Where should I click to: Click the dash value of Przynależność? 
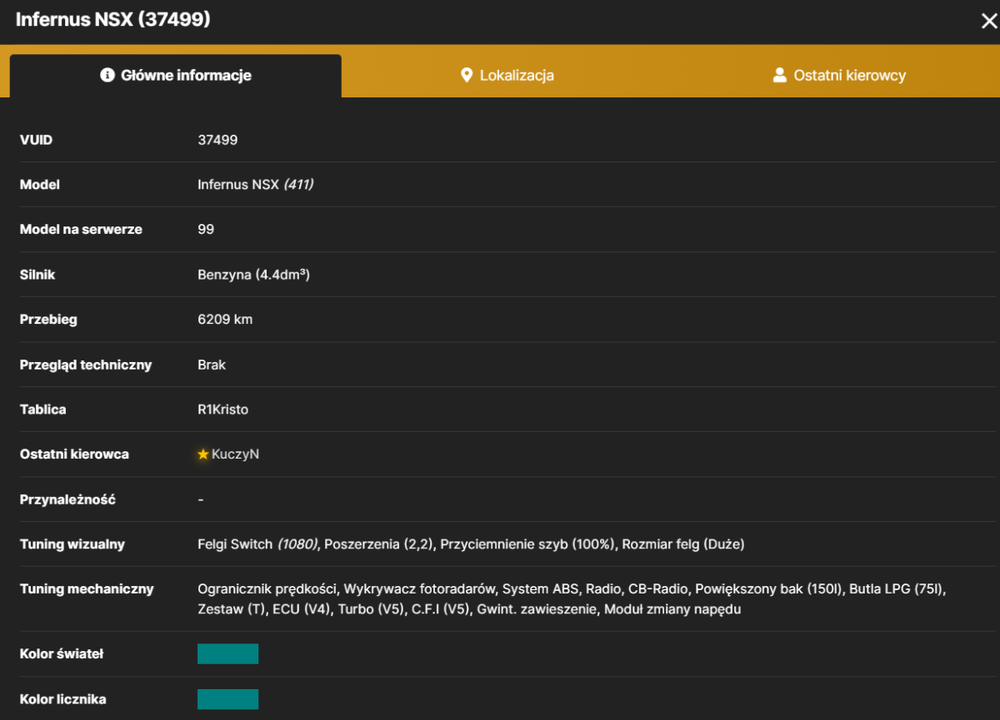coord(201,499)
